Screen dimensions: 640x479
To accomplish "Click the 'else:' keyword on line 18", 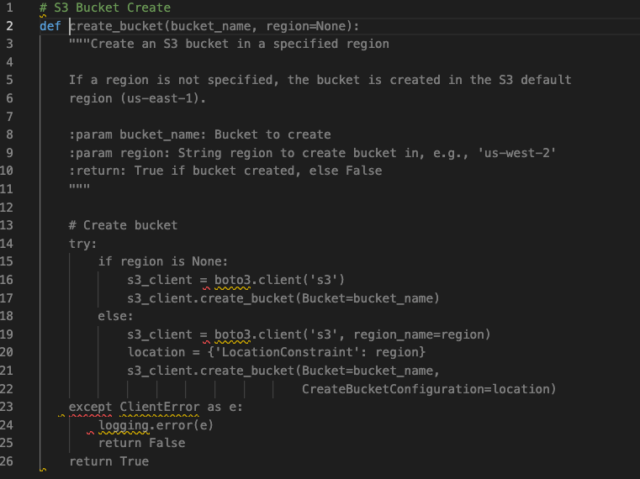I will 116,316.
